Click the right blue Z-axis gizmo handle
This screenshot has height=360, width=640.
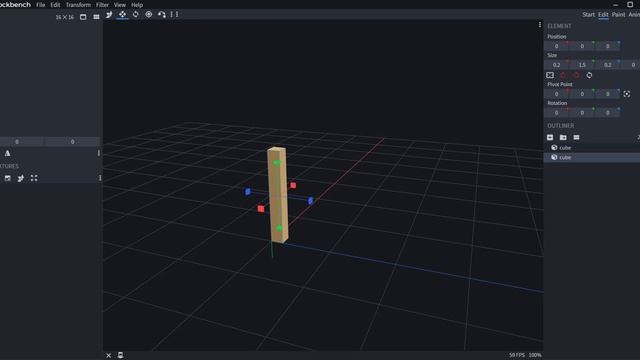pyautogui.click(x=311, y=200)
